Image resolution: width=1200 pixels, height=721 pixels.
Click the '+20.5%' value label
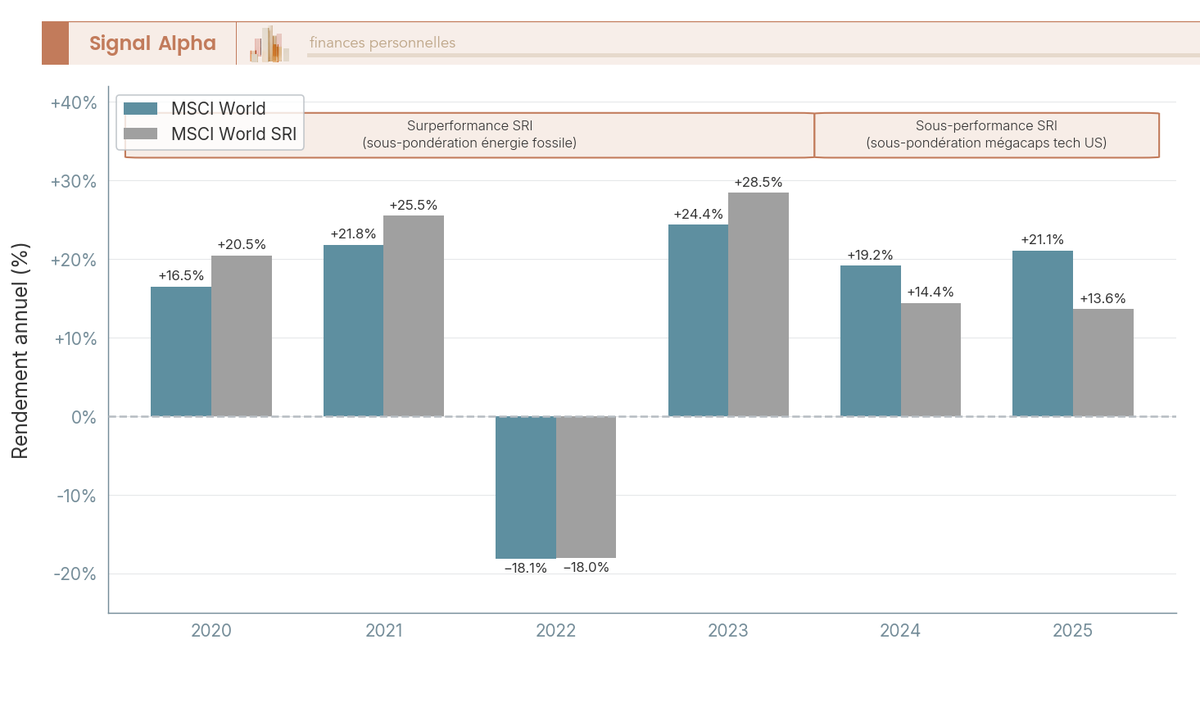241,244
